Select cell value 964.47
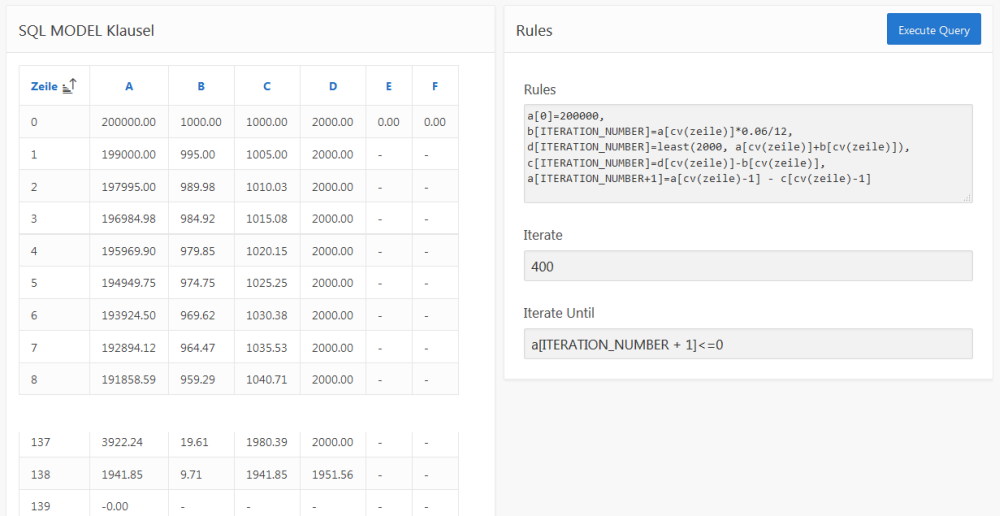 pos(198,348)
